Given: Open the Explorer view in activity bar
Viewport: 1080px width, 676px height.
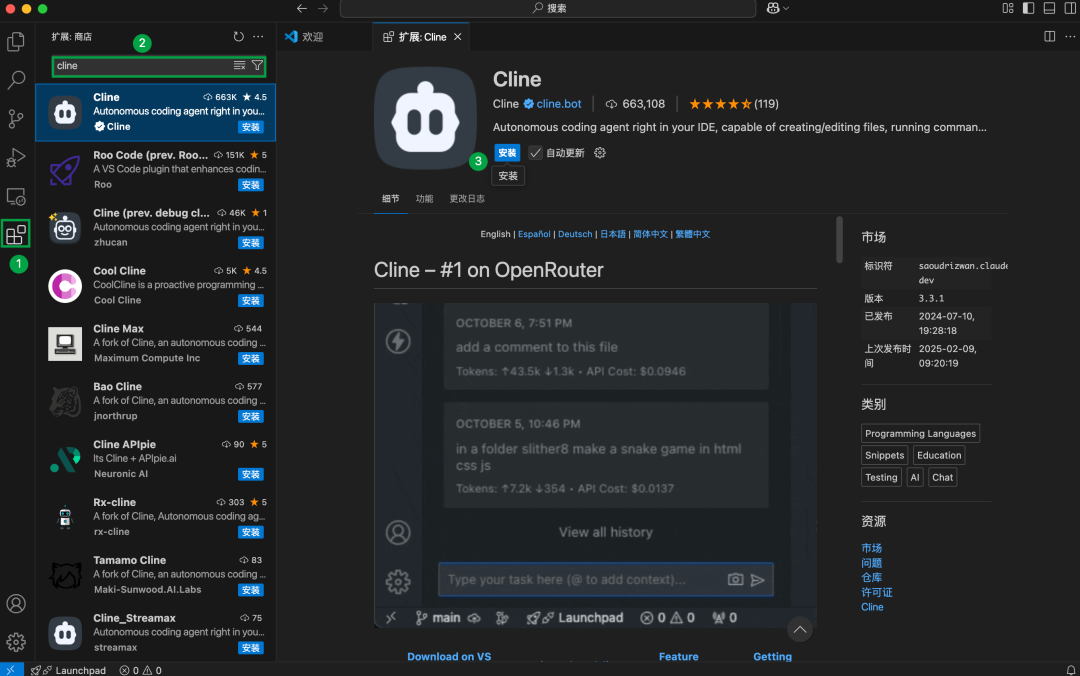Looking at the screenshot, I should 16,42.
